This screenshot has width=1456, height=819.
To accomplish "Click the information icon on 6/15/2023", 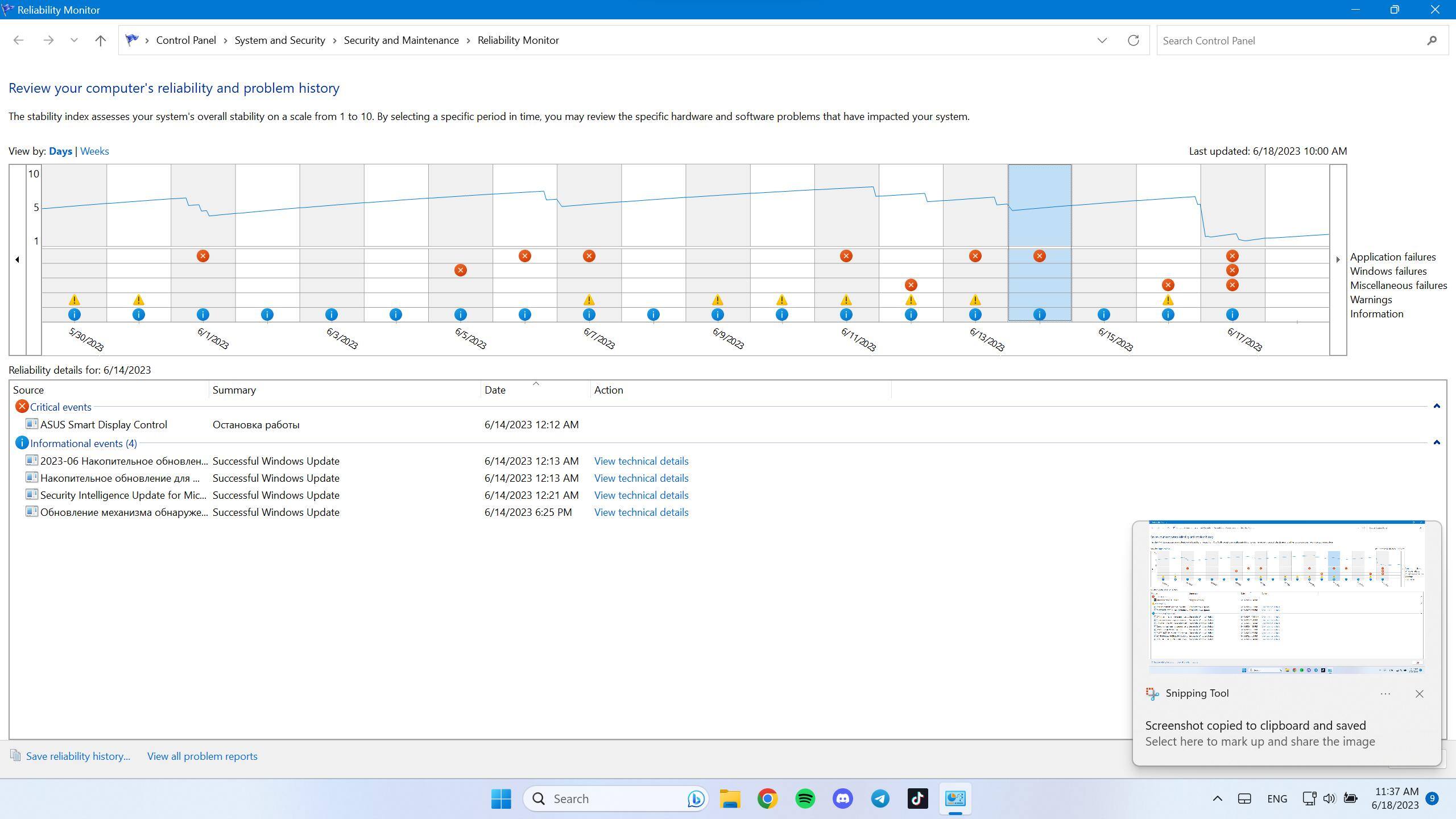I will coord(1103,315).
